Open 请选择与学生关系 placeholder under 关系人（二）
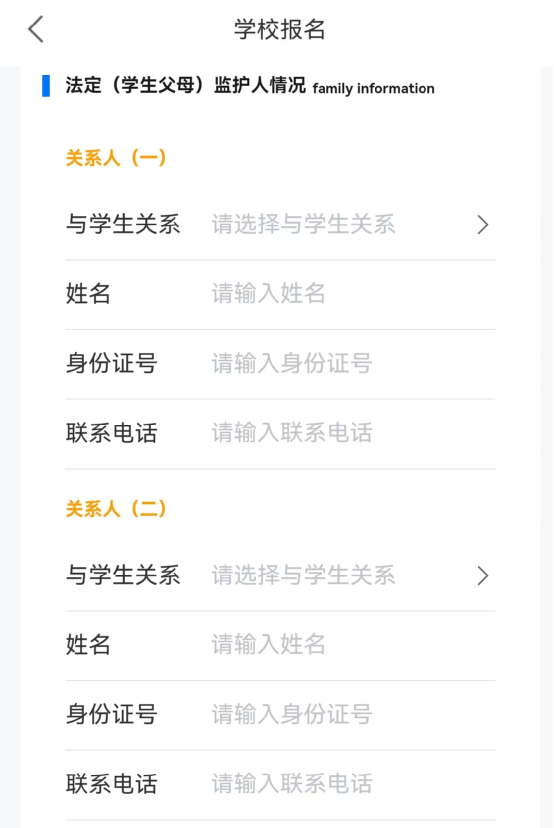 point(303,576)
